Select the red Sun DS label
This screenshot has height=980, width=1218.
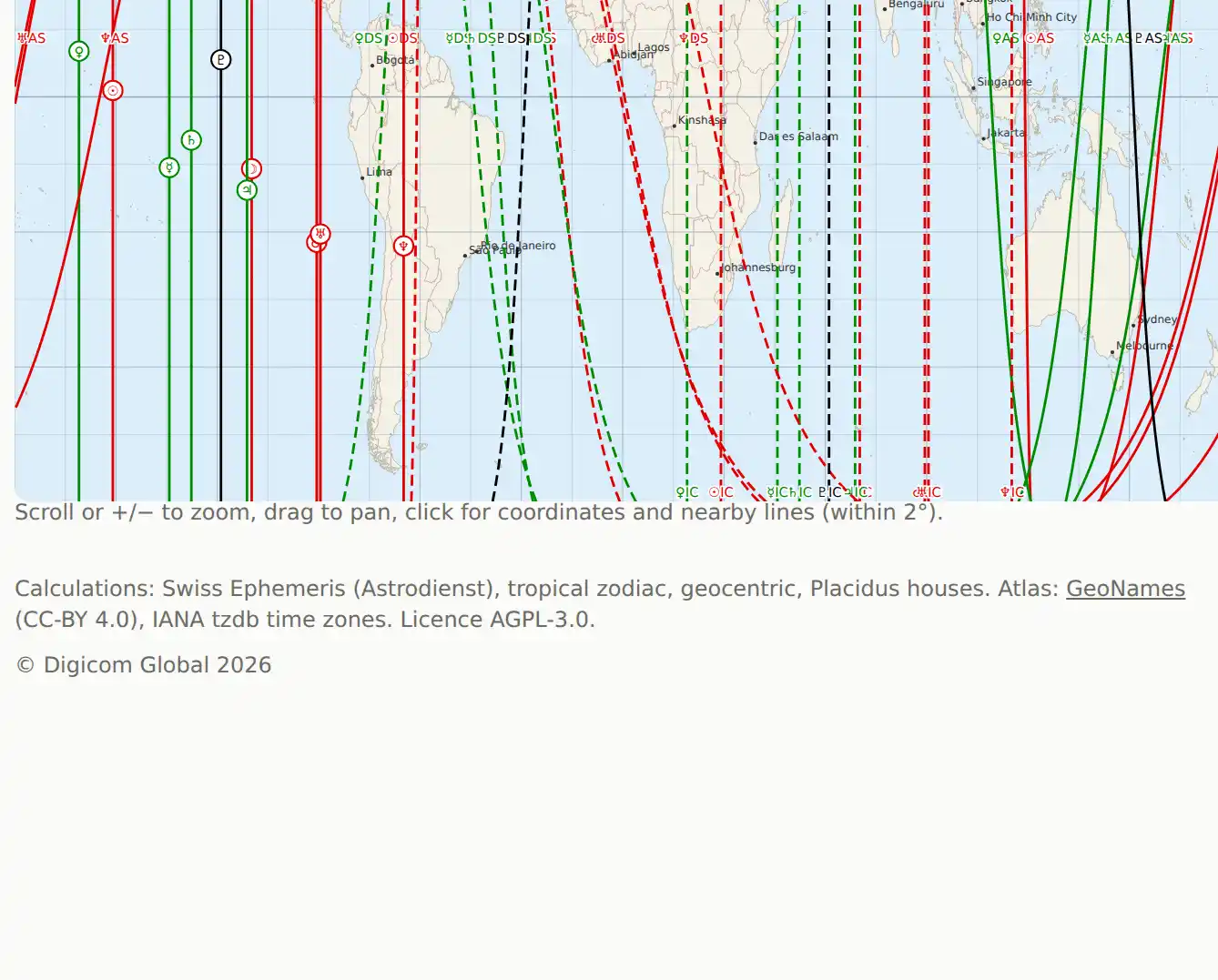point(402,38)
